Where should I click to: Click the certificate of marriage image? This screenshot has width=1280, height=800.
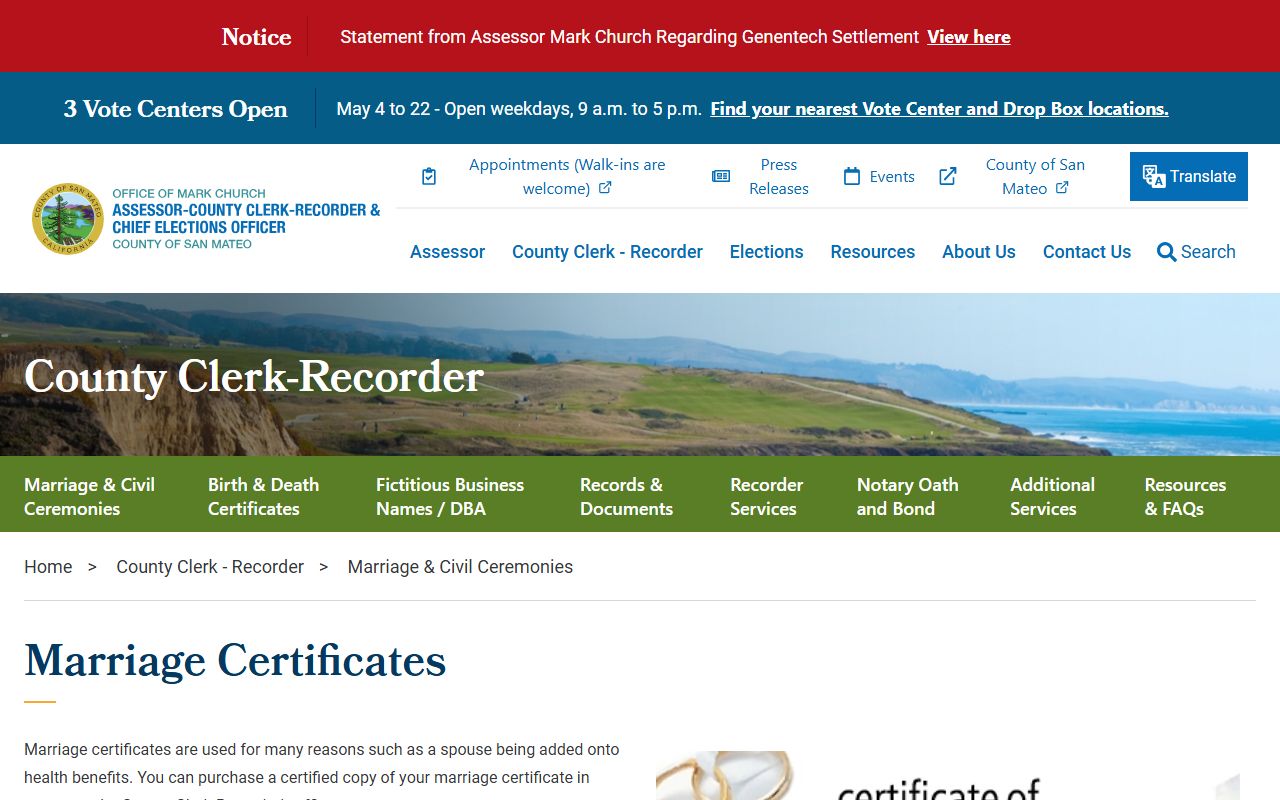(x=948, y=776)
